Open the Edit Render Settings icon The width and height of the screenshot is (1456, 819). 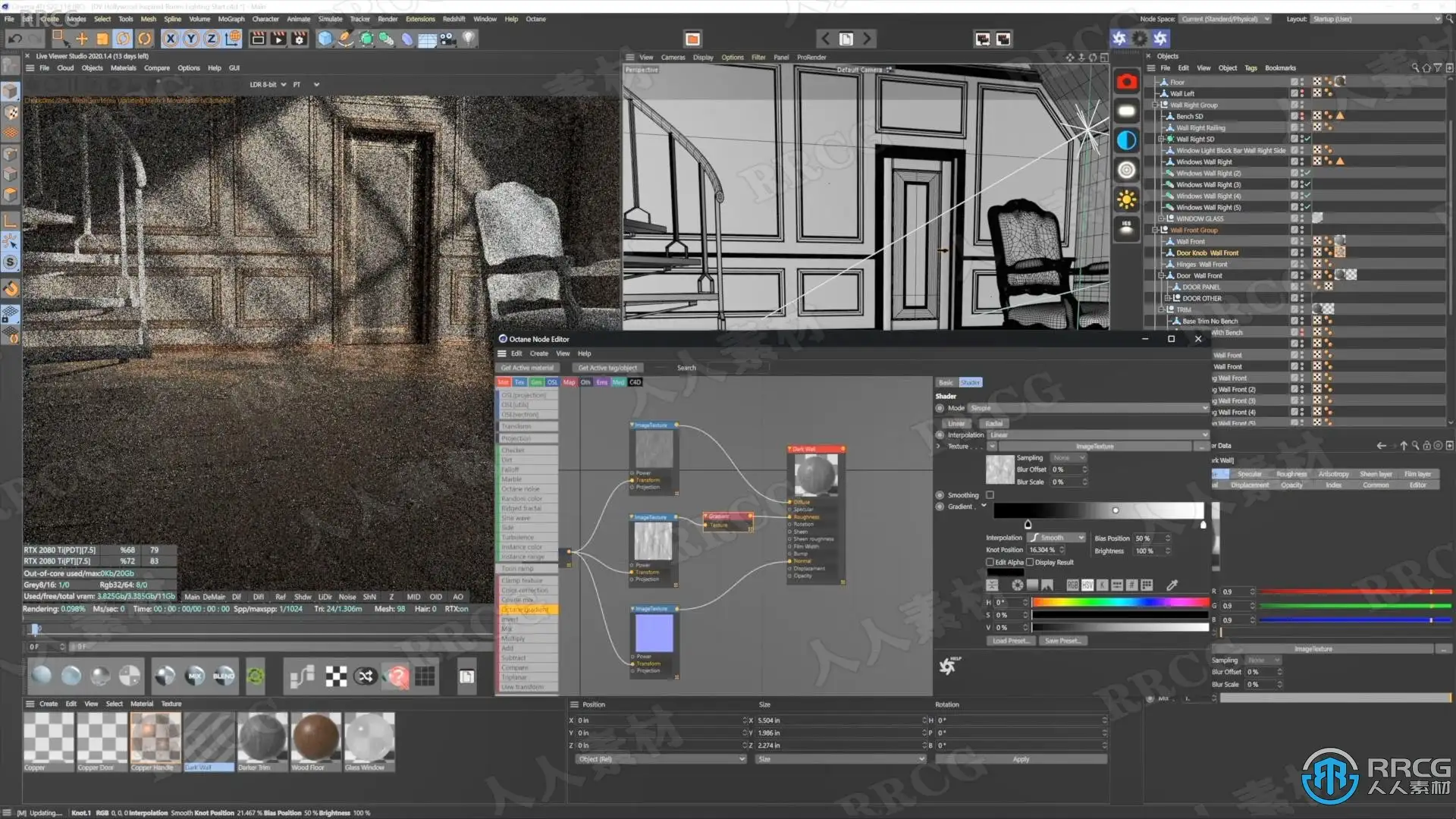300,39
